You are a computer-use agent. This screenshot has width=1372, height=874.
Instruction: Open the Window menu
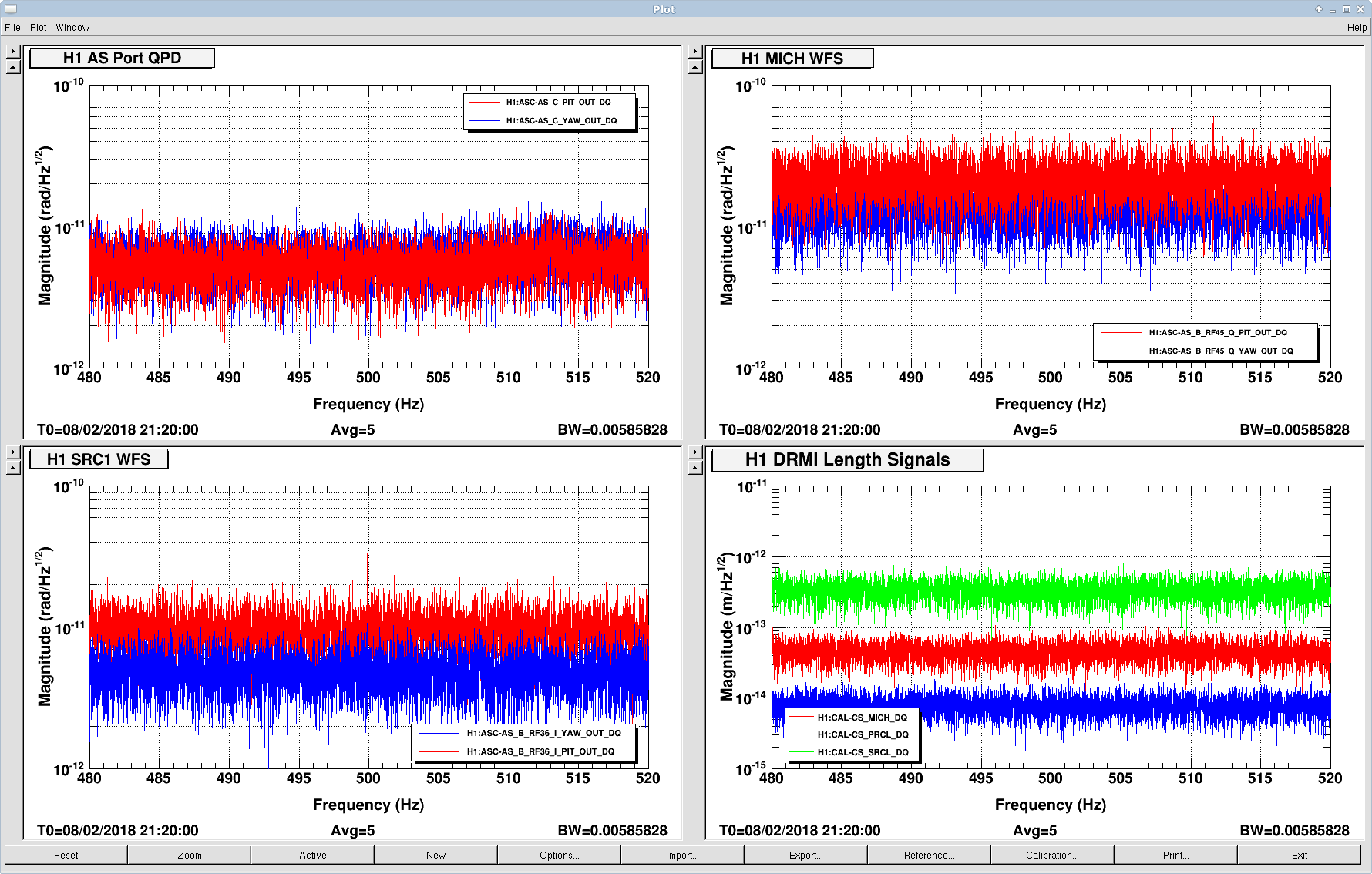click(72, 28)
